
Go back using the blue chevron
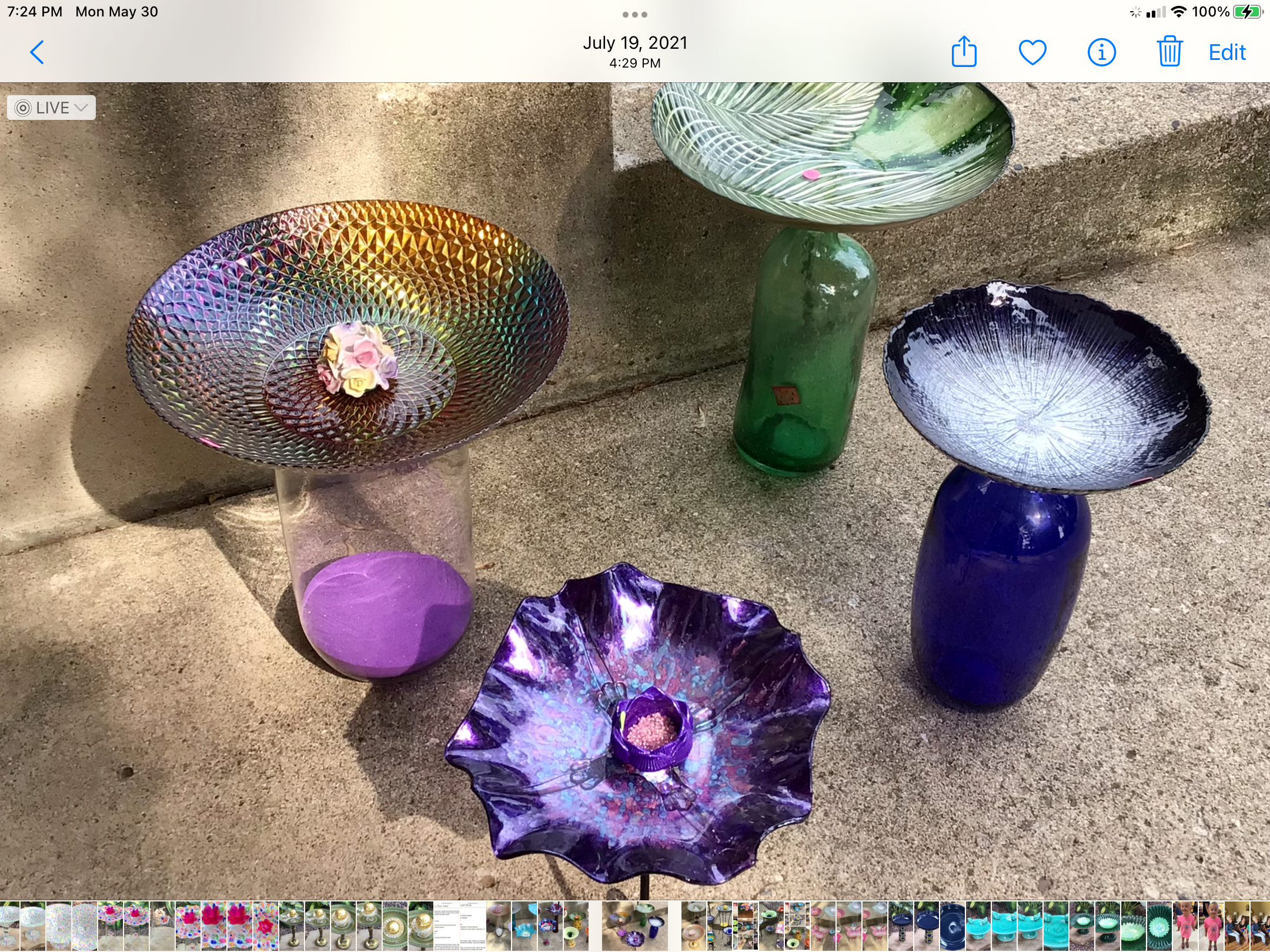37,52
